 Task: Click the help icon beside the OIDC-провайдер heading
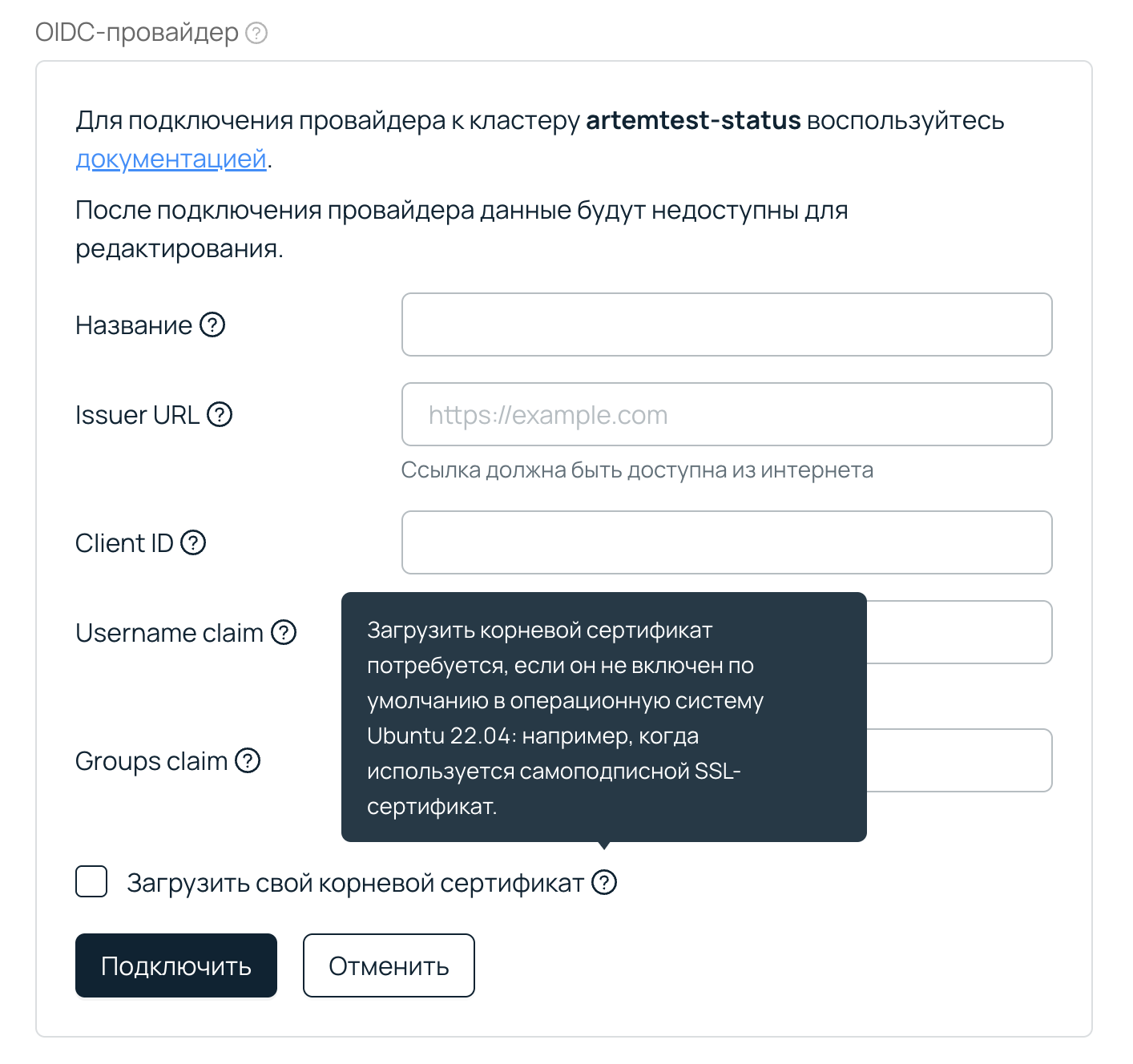pyautogui.click(x=256, y=33)
